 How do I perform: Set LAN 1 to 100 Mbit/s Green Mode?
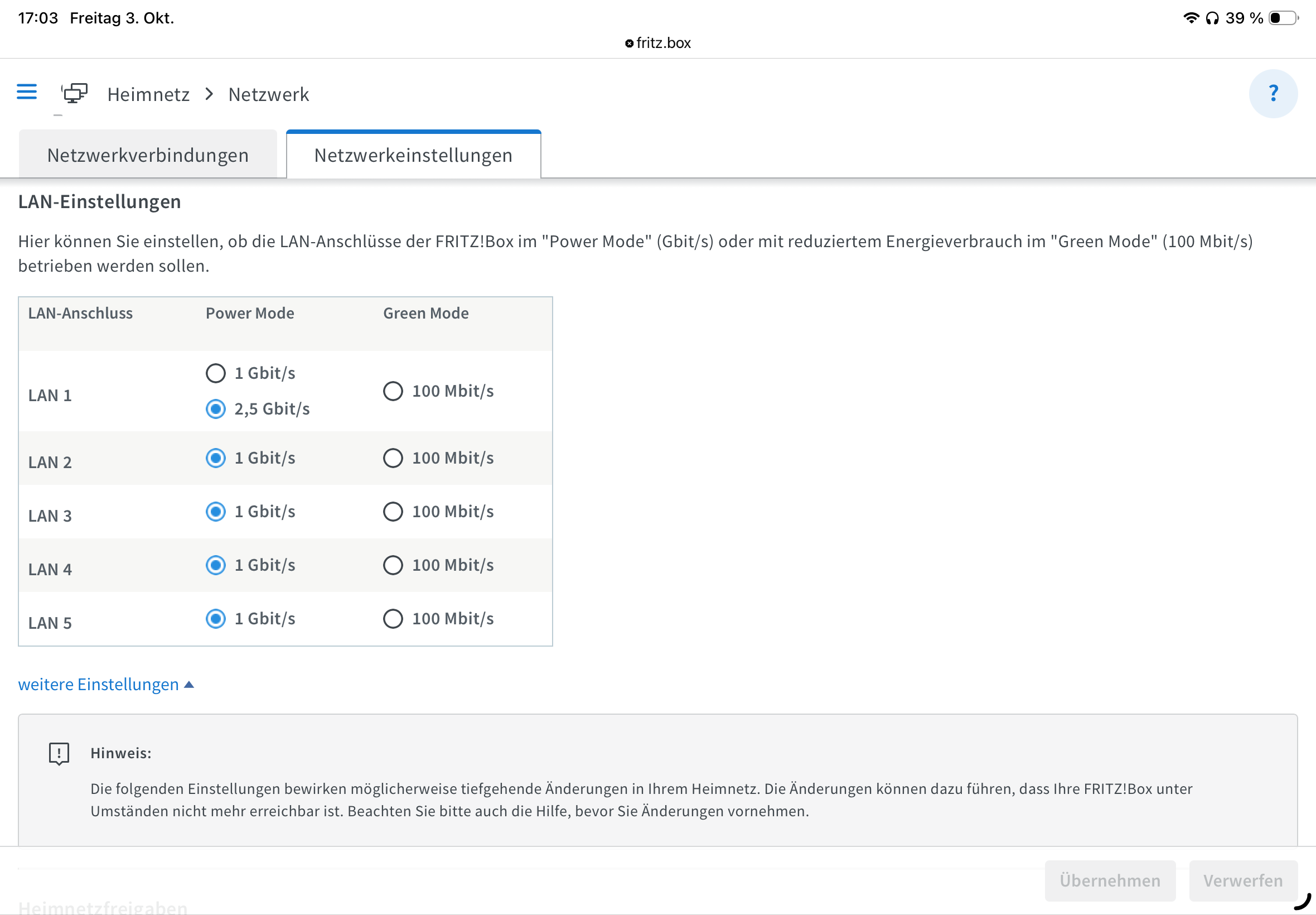coord(393,391)
